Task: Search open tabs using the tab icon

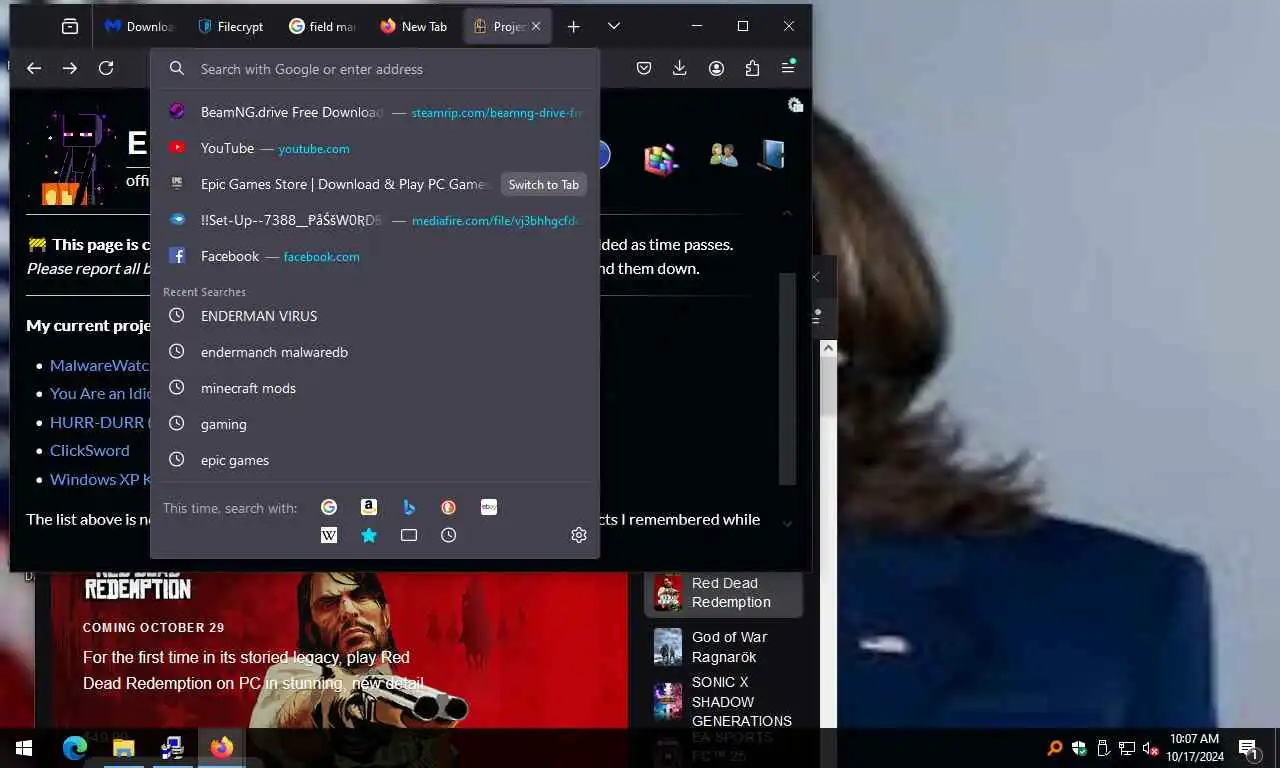Action: coord(409,535)
